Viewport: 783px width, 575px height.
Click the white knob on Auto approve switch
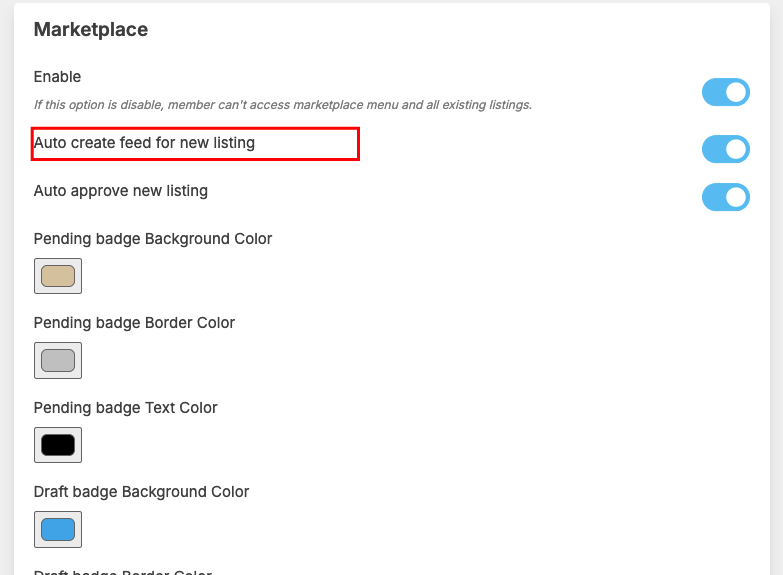(737, 197)
